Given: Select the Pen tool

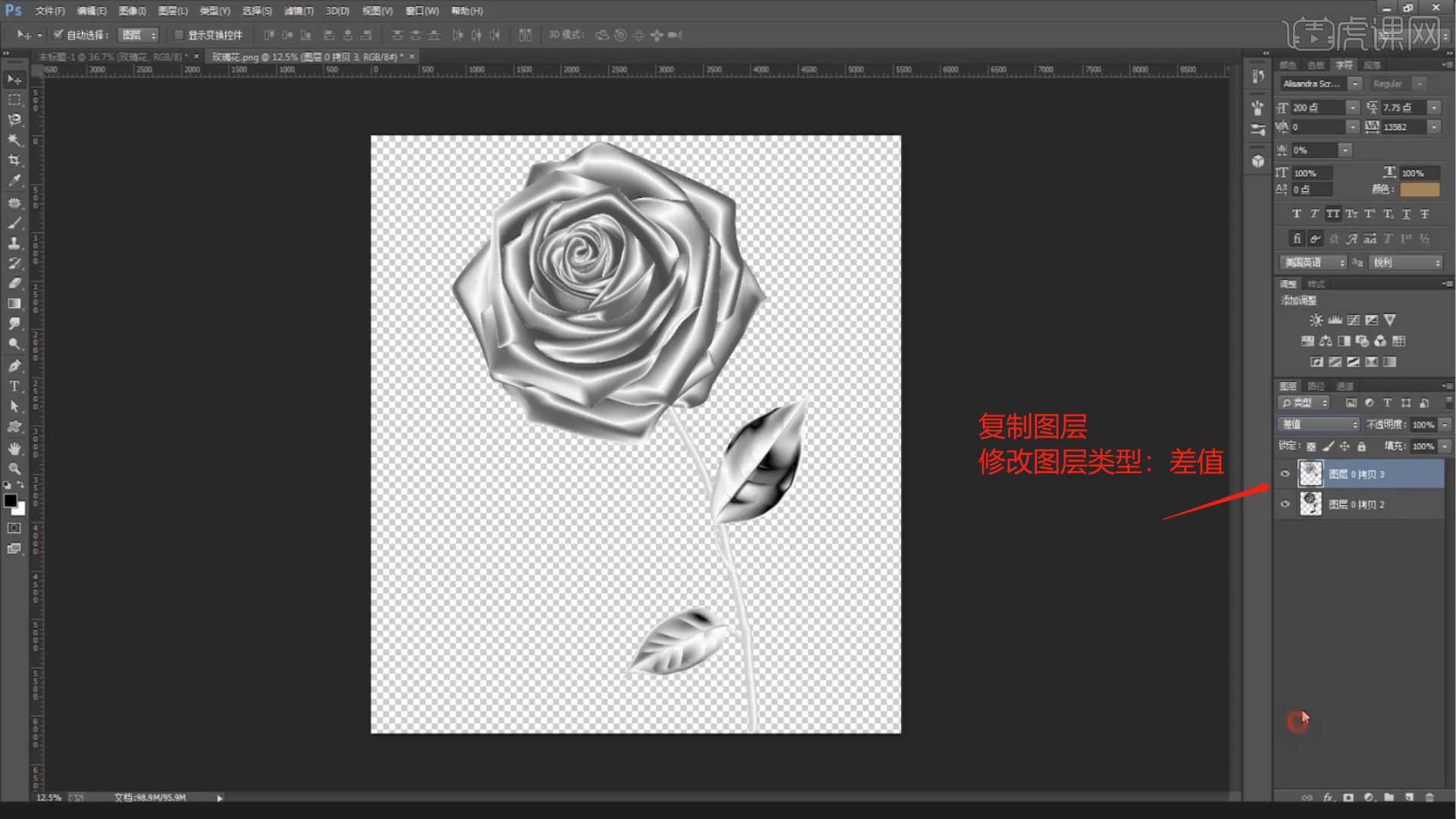Looking at the screenshot, I should (14, 366).
